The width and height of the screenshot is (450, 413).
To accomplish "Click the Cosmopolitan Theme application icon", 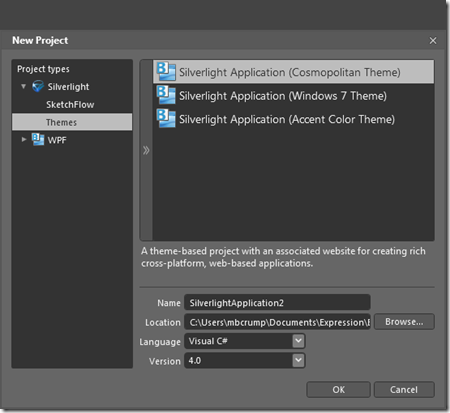I will pos(166,72).
